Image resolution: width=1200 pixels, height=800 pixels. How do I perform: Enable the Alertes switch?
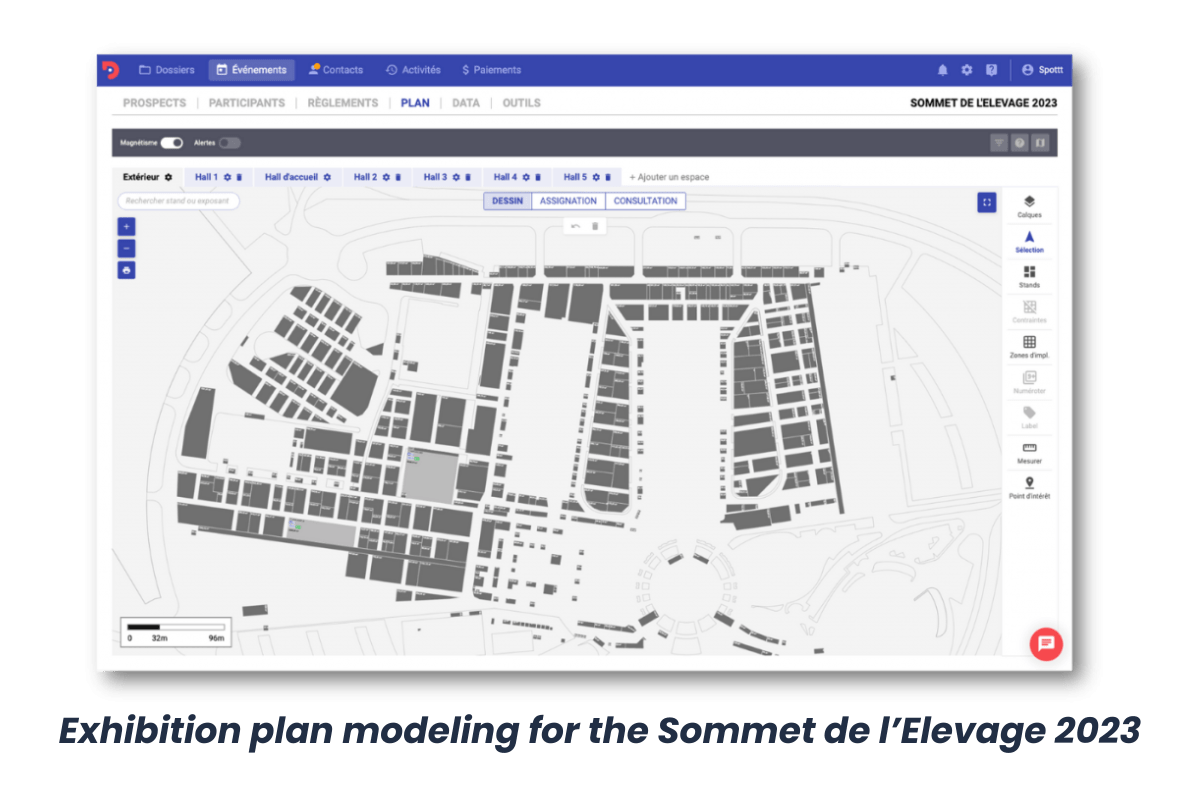click(x=229, y=143)
